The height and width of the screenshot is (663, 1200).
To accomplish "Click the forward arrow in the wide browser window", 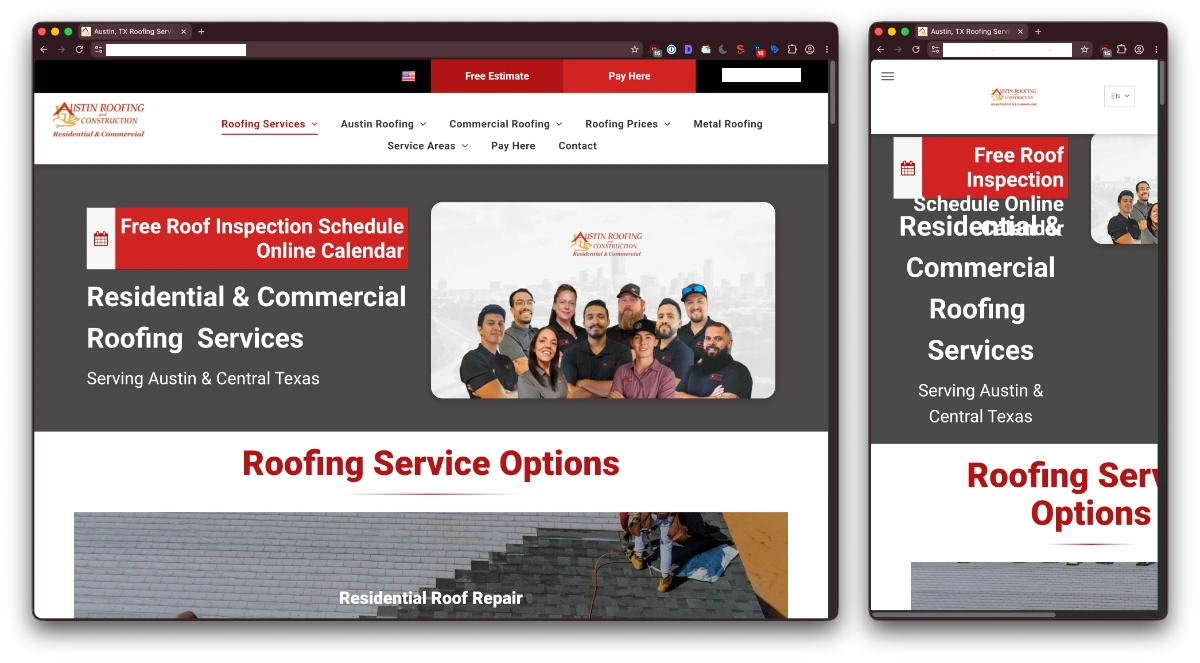I will 61,49.
